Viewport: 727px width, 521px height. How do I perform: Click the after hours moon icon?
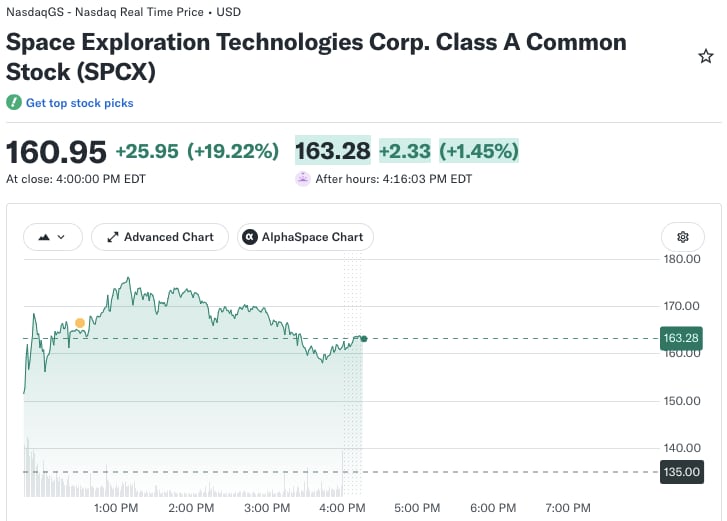tap(303, 179)
